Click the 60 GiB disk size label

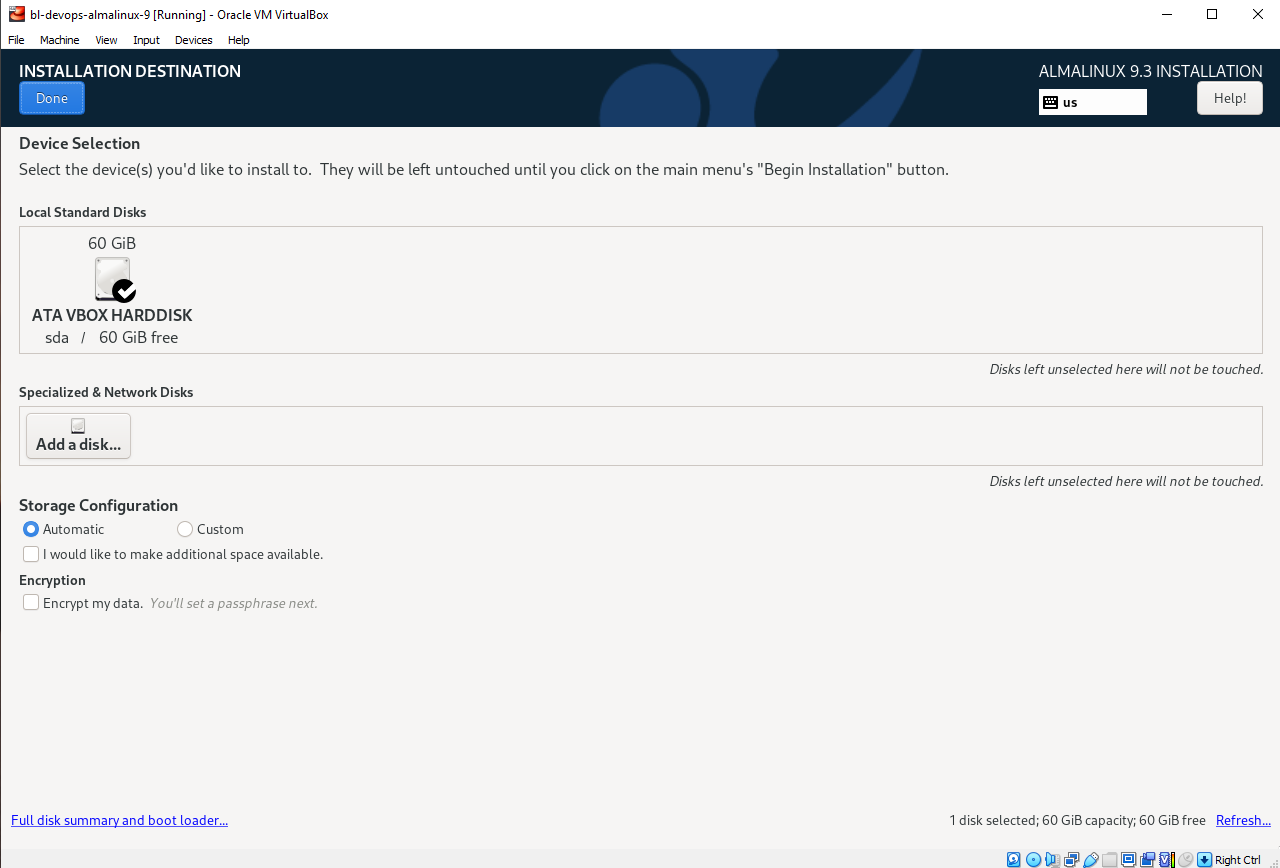(112, 243)
